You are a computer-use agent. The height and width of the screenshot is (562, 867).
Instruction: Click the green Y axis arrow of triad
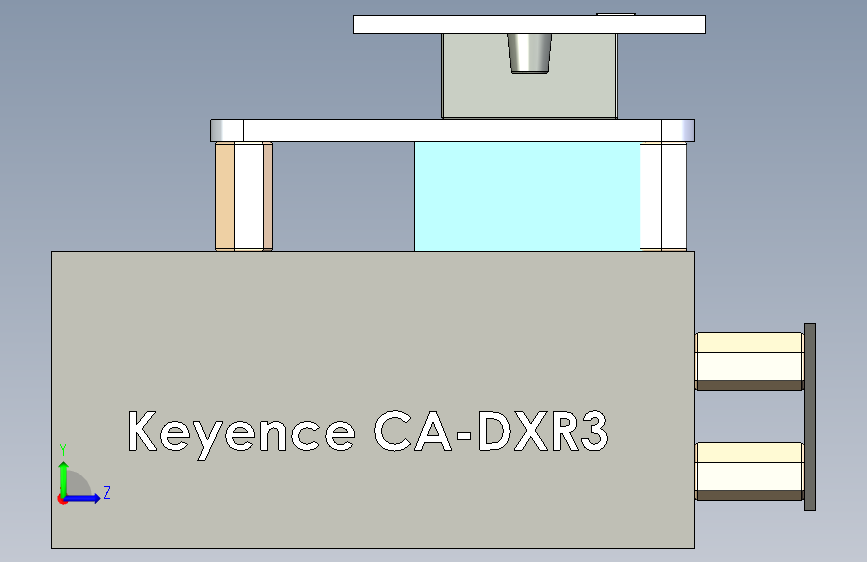pyautogui.click(x=64, y=480)
